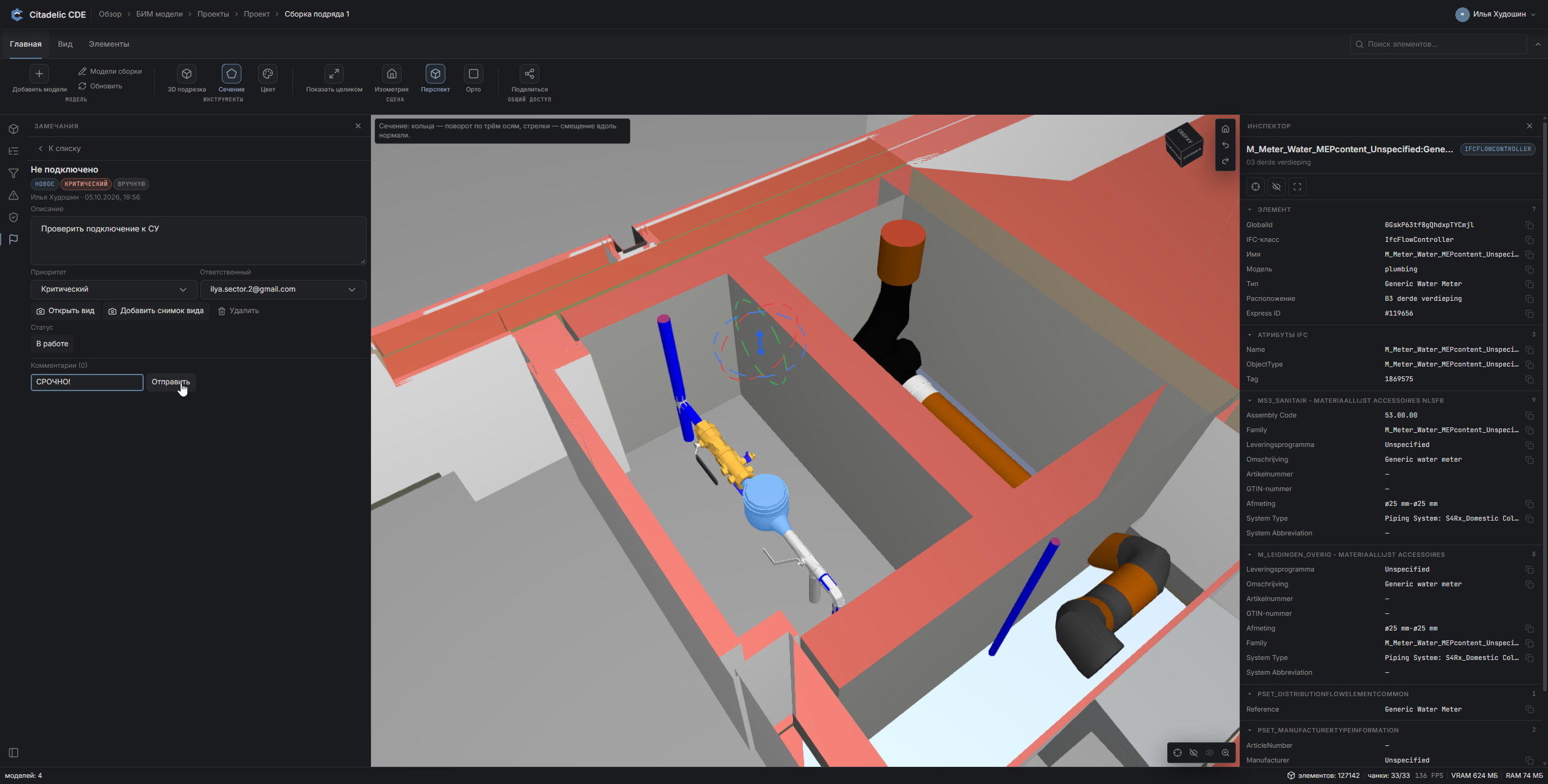Screen dimensions: 1548x784
Task: Hide selected element in inspector toolbar
Action: pos(1276,187)
